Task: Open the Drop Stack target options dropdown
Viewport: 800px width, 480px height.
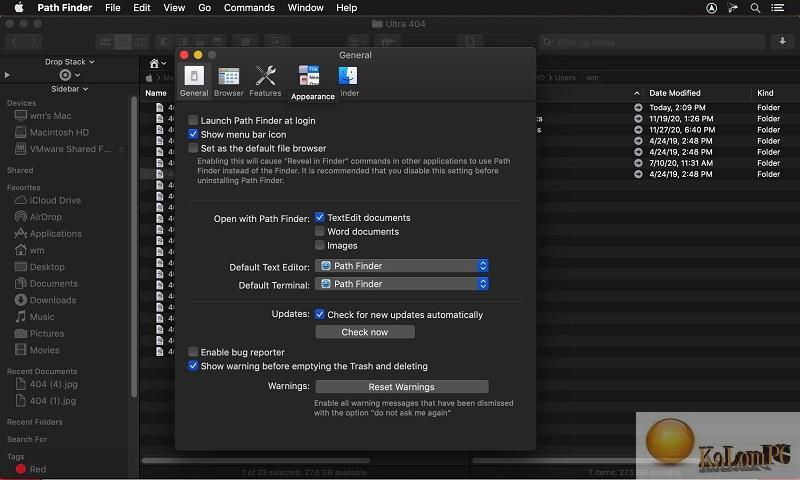Action: coord(69,75)
